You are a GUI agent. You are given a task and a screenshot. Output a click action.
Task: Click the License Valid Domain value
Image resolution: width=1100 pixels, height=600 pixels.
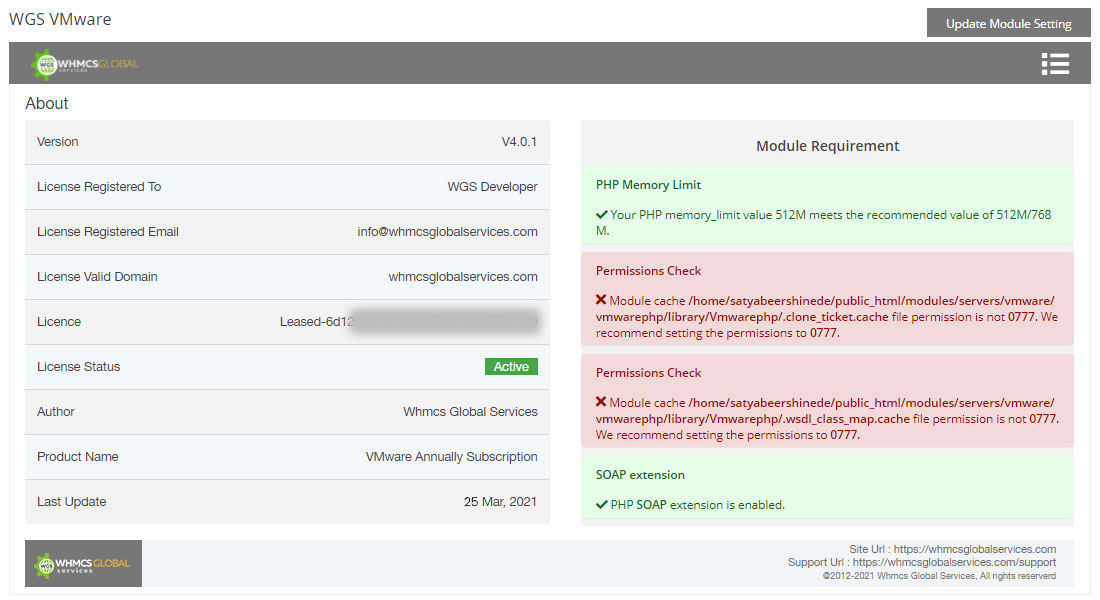click(463, 277)
